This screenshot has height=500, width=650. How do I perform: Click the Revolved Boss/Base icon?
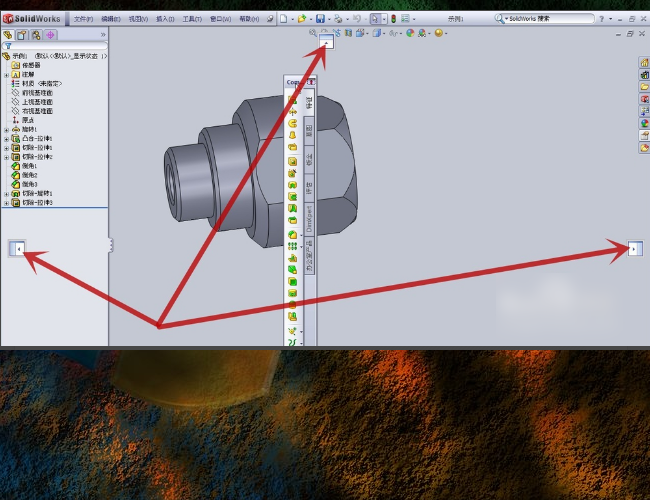pyautogui.click(x=293, y=112)
